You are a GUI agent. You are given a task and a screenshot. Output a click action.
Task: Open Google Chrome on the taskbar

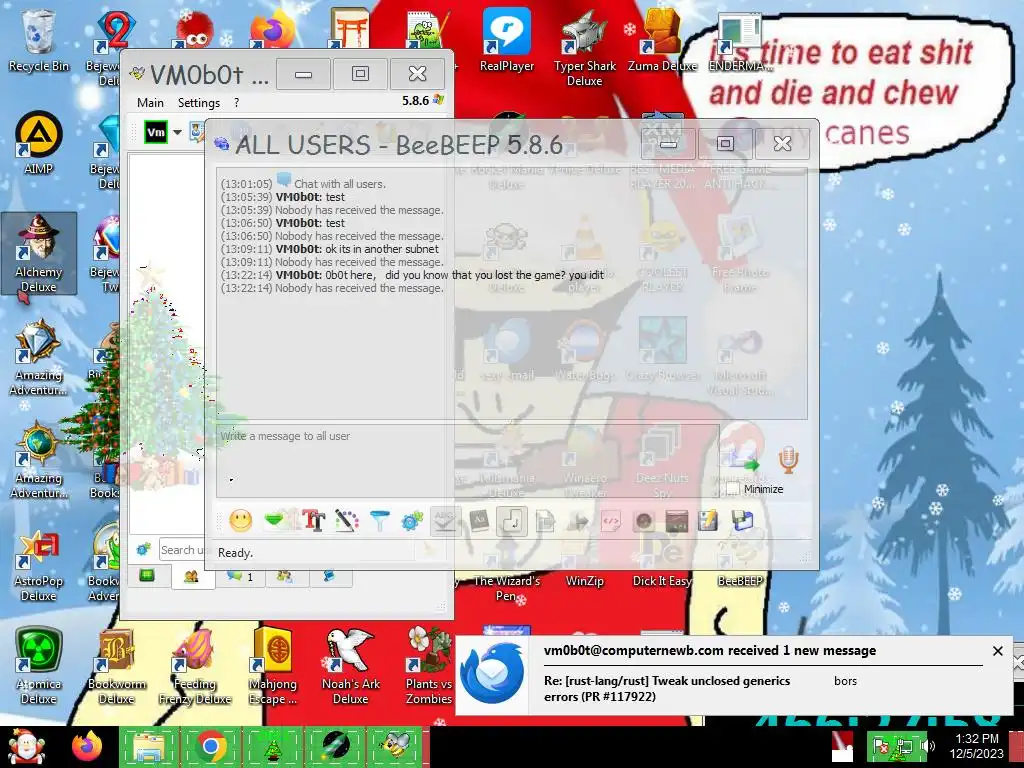tap(210, 747)
